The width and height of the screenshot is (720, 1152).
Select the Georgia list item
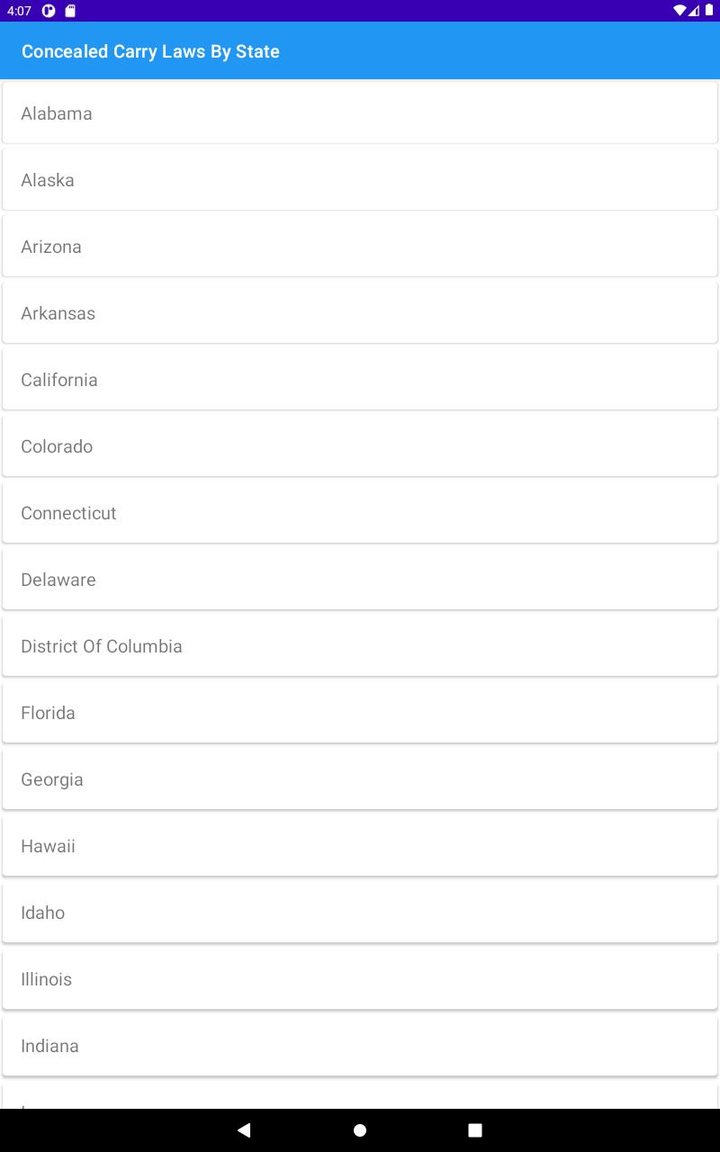[360, 779]
